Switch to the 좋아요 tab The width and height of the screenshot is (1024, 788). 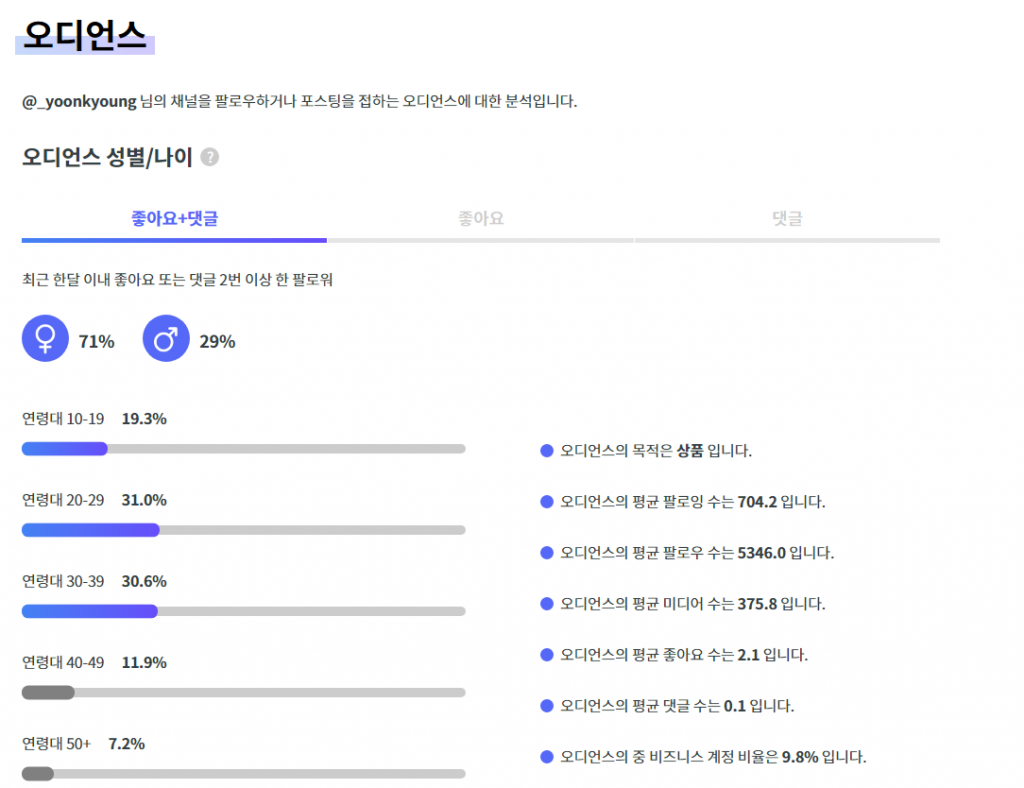(x=480, y=218)
